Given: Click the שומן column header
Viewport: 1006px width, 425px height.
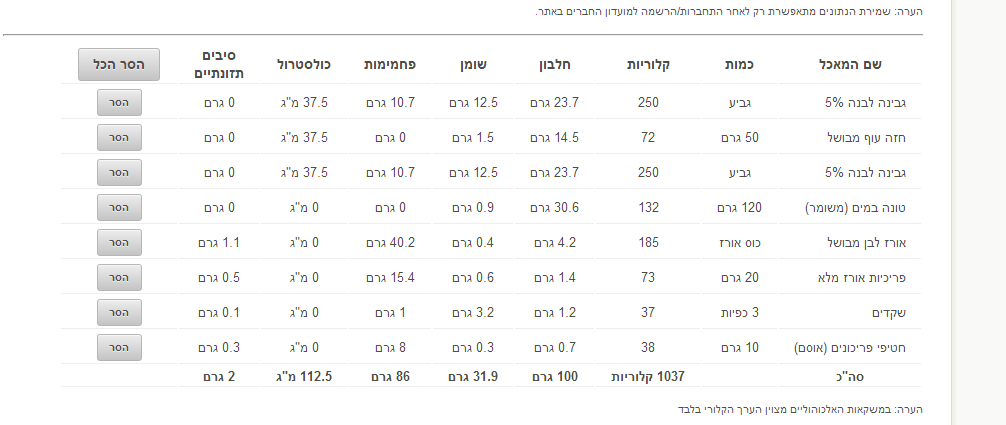Looking at the screenshot, I should 473,64.
